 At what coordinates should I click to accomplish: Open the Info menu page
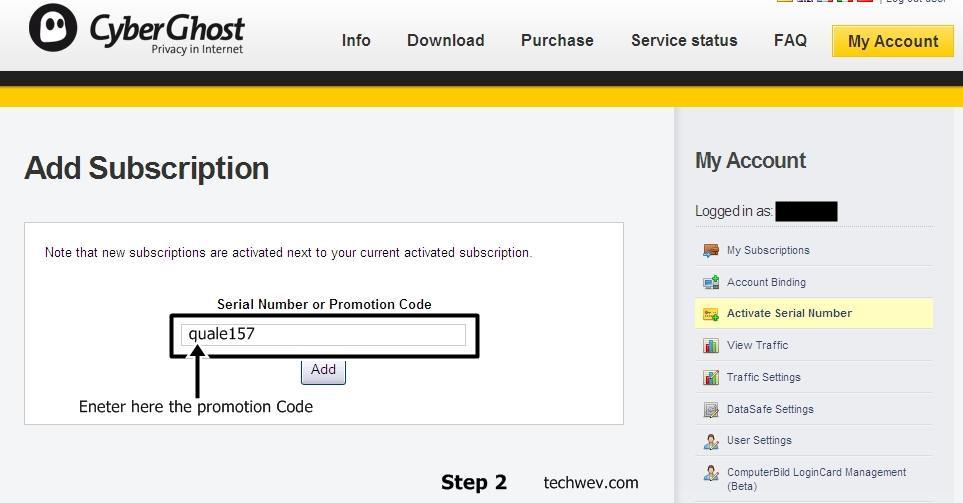(356, 41)
